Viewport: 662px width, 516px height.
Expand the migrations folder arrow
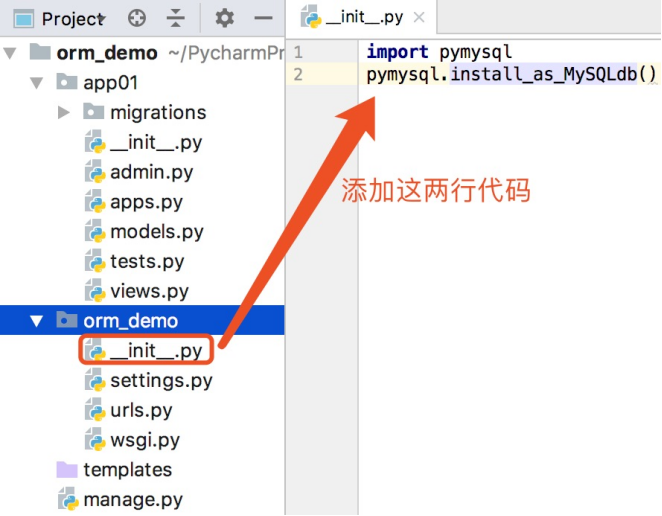point(64,112)
